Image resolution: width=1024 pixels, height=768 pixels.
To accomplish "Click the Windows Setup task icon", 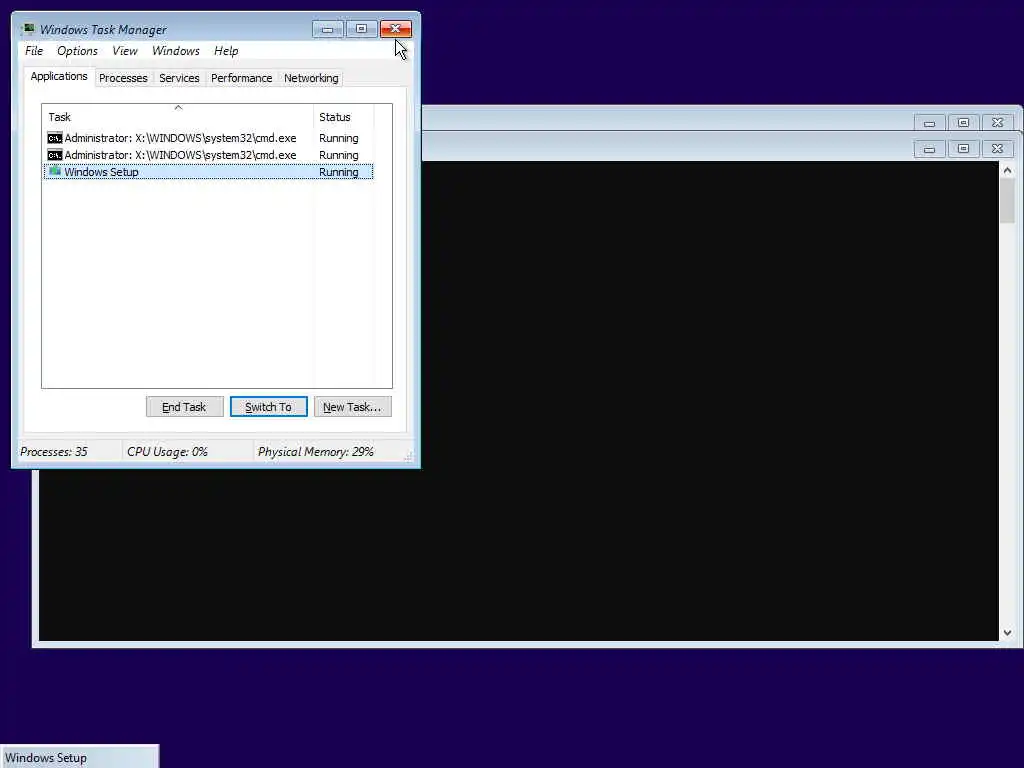I will click(x=55, y=172).
